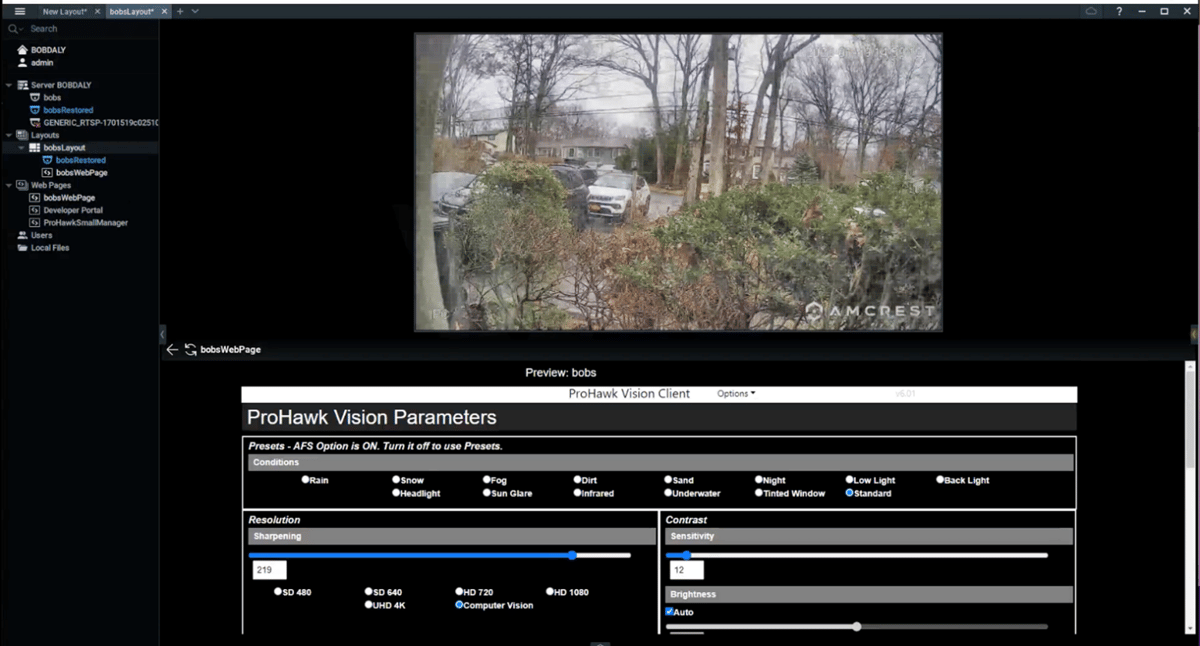1200x646 pixels.
Task: Switch to the New Layout tab
Action: (x=67, y=11)
